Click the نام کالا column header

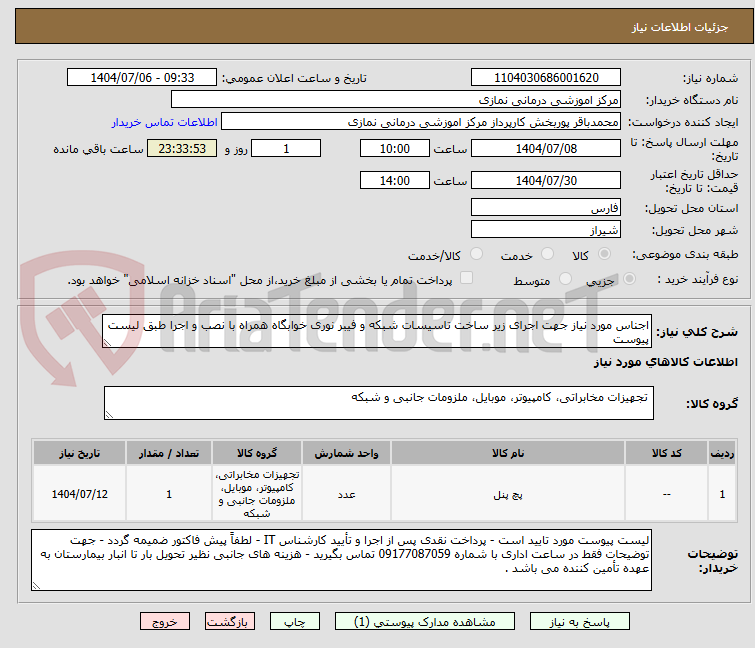[508, 453]
